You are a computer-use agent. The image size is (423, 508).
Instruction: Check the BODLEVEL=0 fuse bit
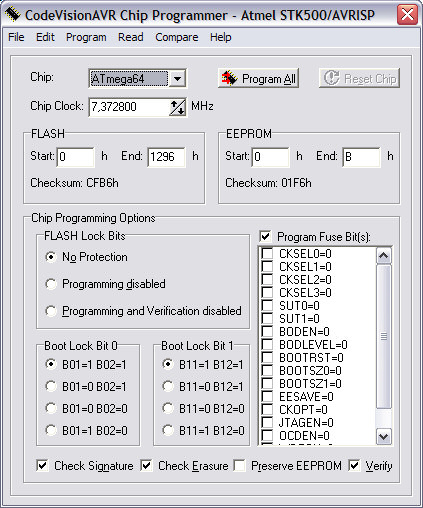[x=267, y=345]
